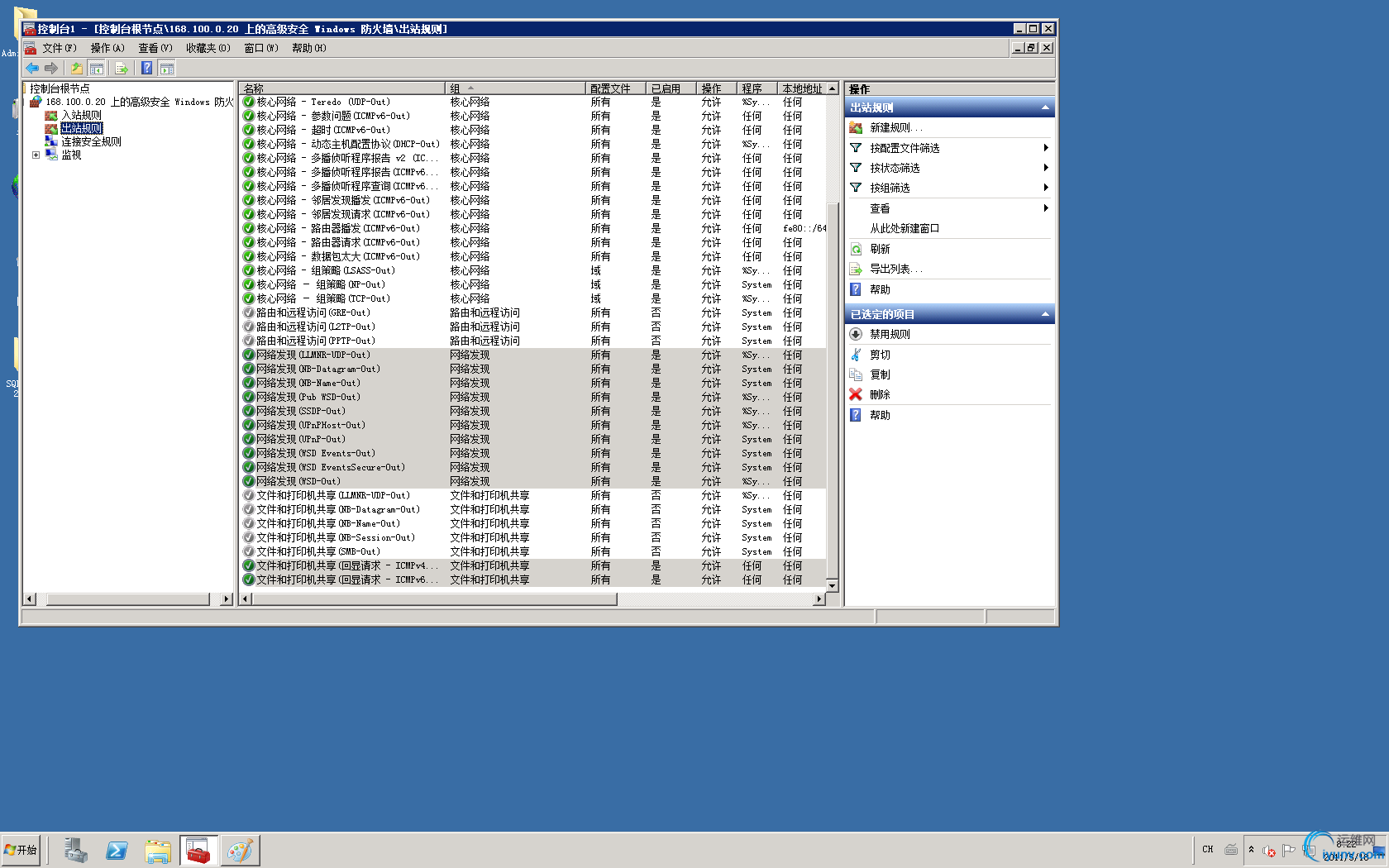
Task: Open the 按状态筛选 submenu
Action: (949, 168)
